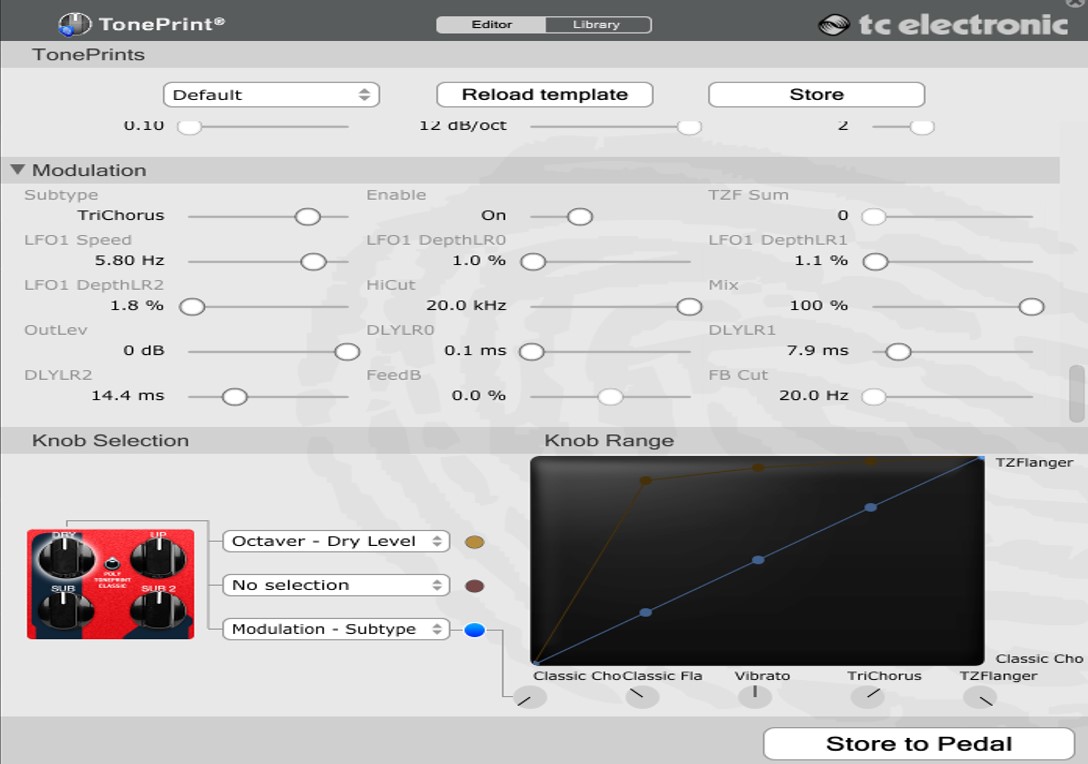Collapse the Modulation section
The width and height of the screenshot is (1088, 764).
tap(18, 170)
